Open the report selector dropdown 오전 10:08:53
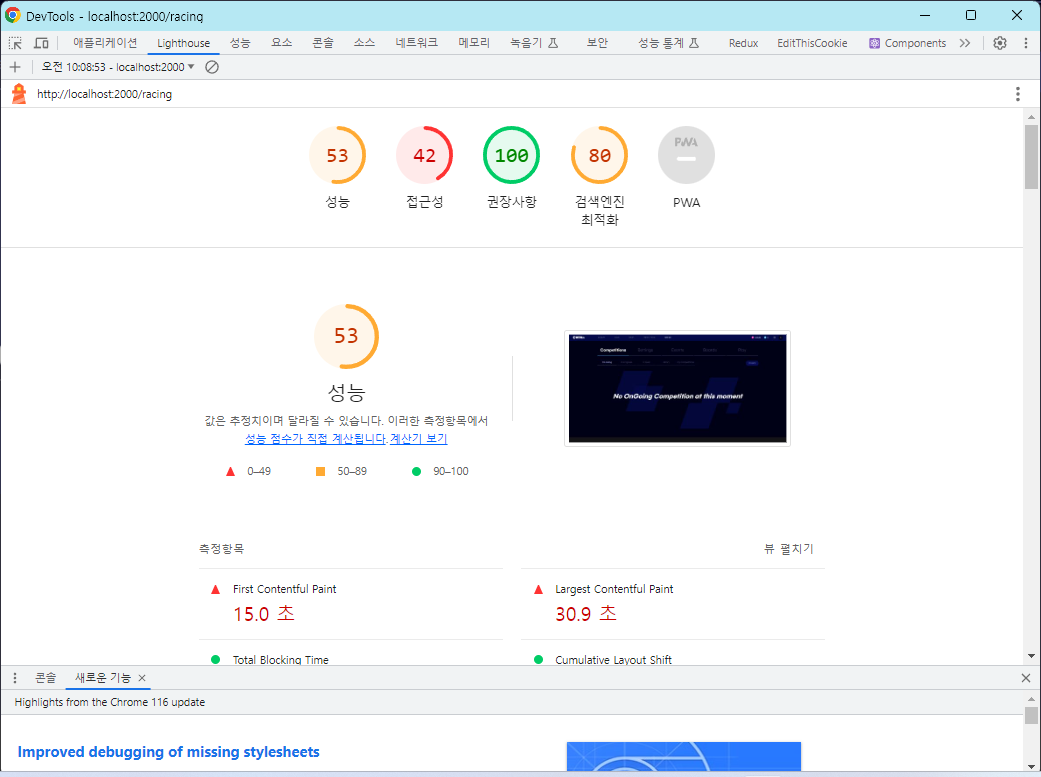Image resolution: width=1041 pixels, height=777 pixels. coord(118,67)
